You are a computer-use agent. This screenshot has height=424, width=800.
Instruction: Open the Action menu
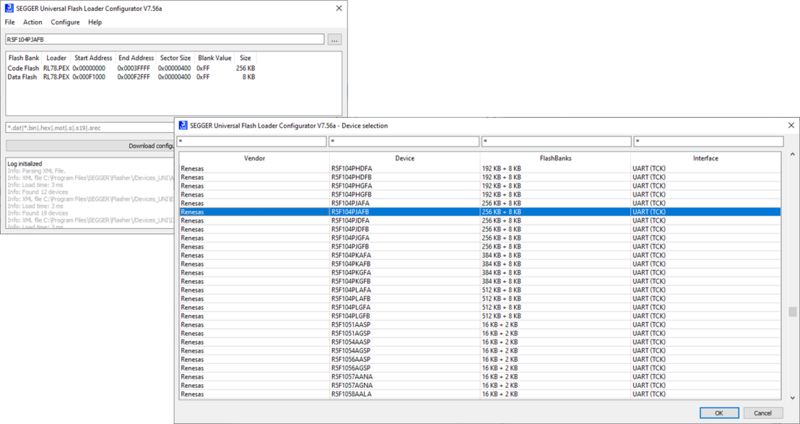33,22
